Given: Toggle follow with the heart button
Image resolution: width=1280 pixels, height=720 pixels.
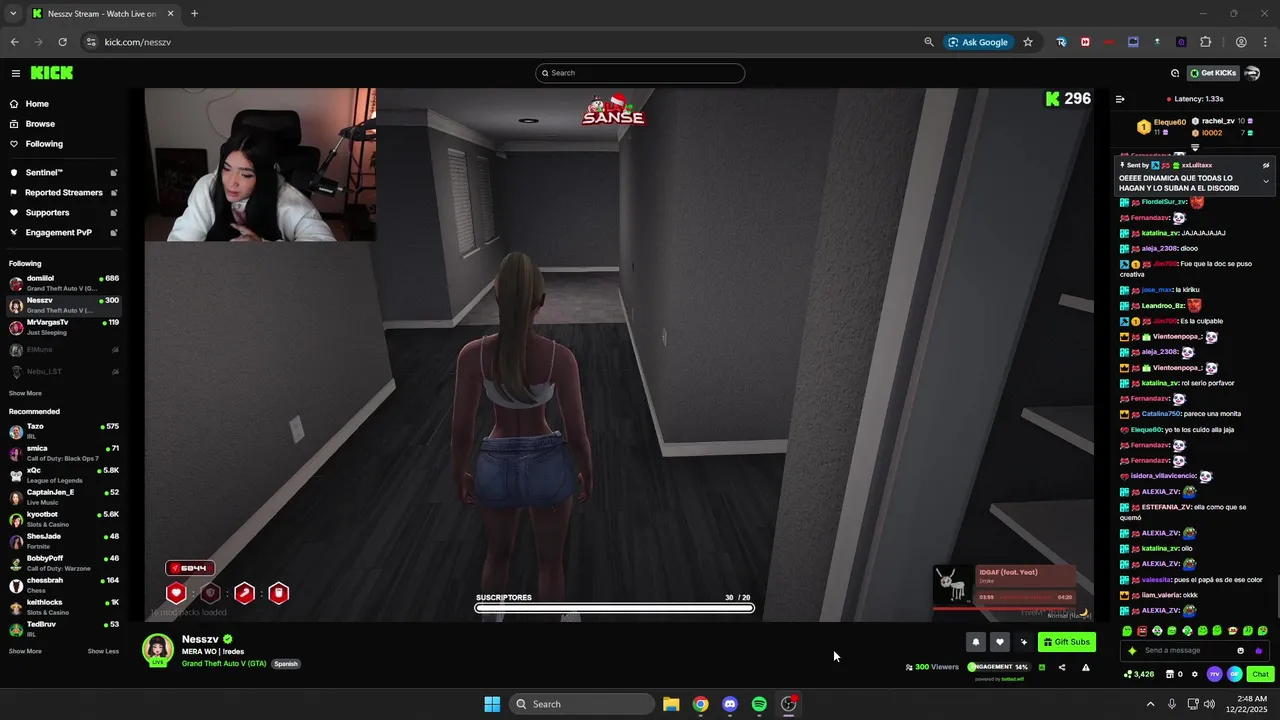Looking at the screenshot, I should click(999, 642).
